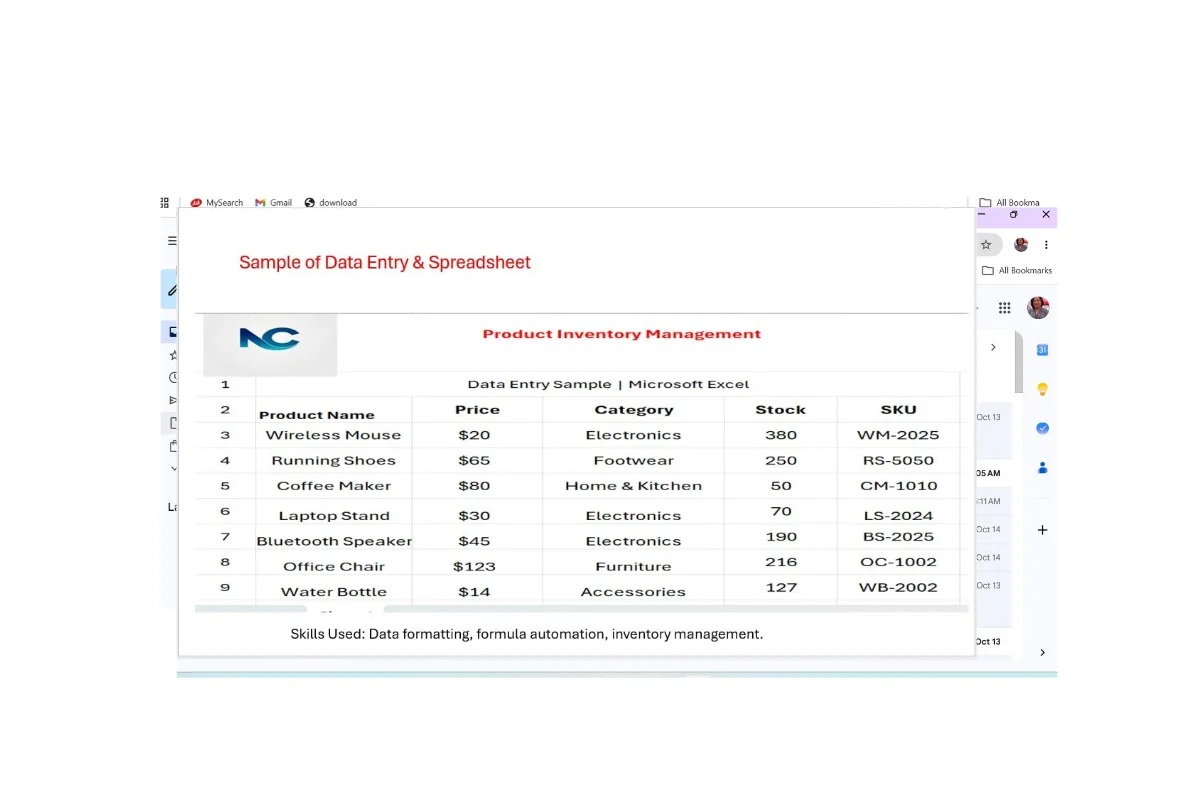Screen dimensions: 1200x800
Task: Open Chrome's three-dot menu
Action: pyautogui.click(x=1046, y=244)
